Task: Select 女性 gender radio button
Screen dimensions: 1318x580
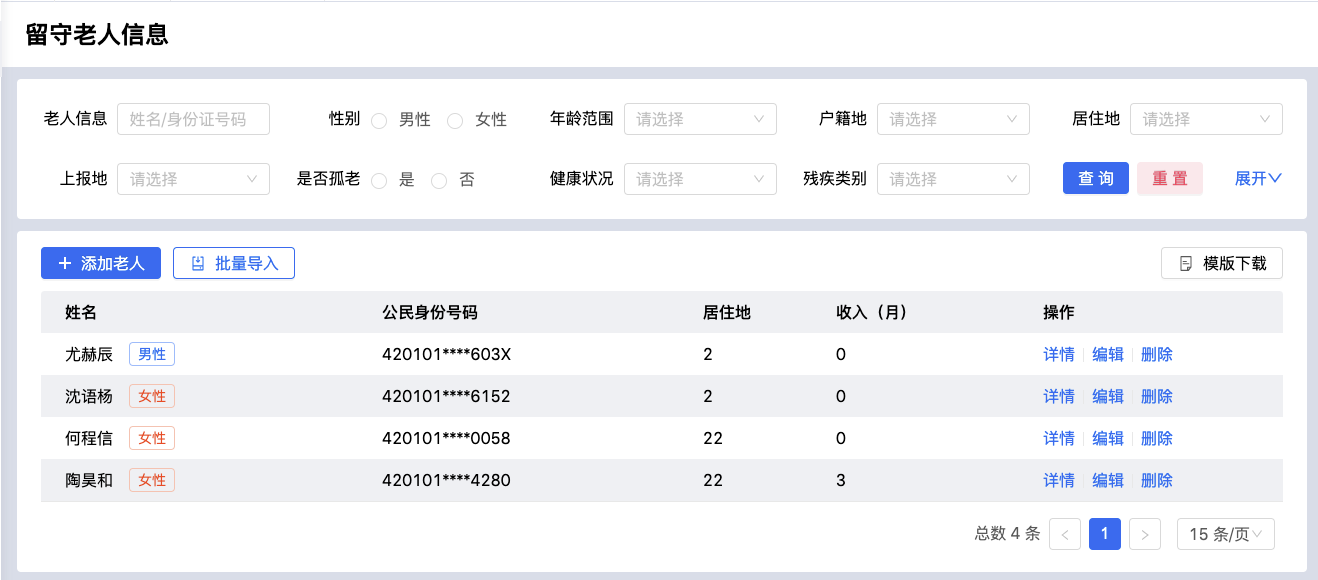Action: [455, 120]
